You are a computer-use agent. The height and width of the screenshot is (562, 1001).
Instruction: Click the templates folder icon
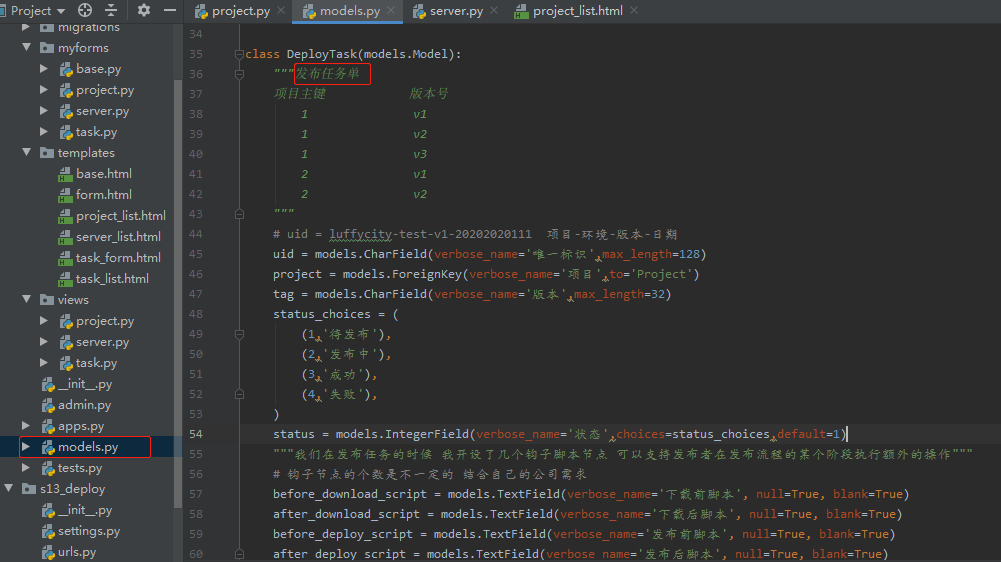(47, 153)
